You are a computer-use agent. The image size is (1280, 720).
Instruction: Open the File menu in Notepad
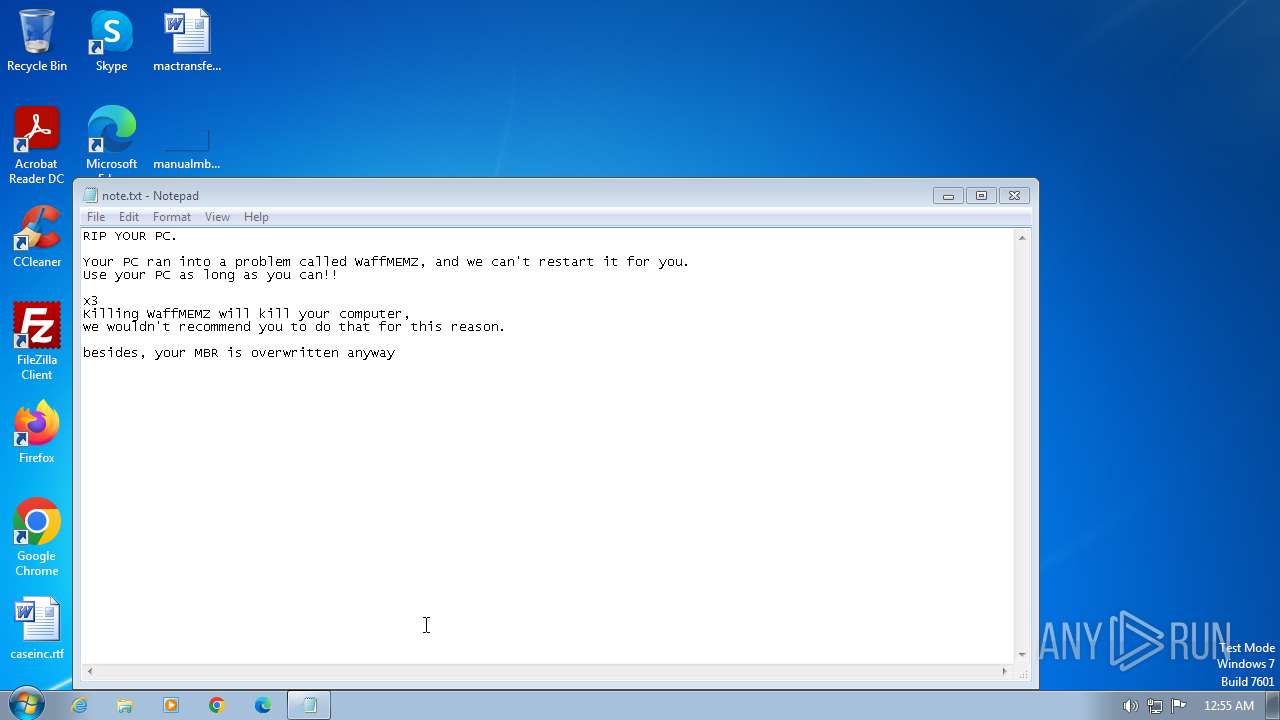(x=96, y=217)
